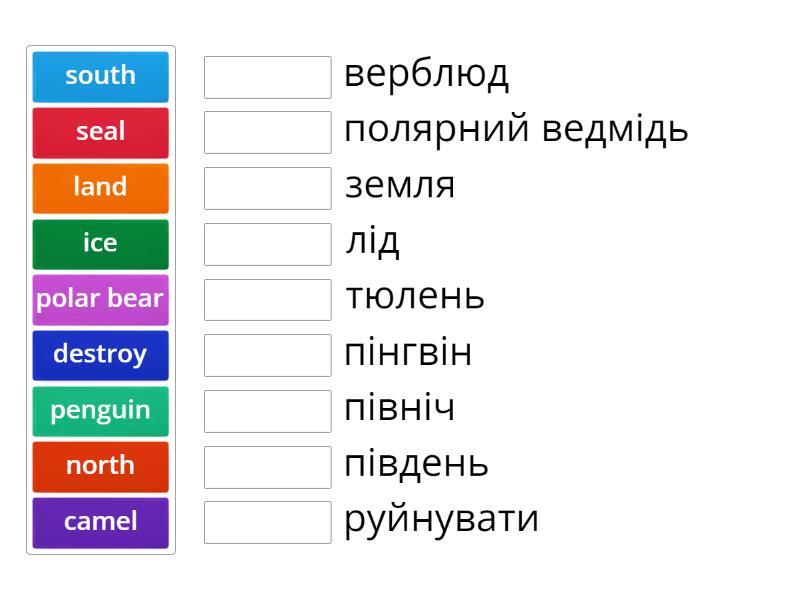Select the answer box next to "полярний ведмідь"
800x600 pixels.
(267, 132)
